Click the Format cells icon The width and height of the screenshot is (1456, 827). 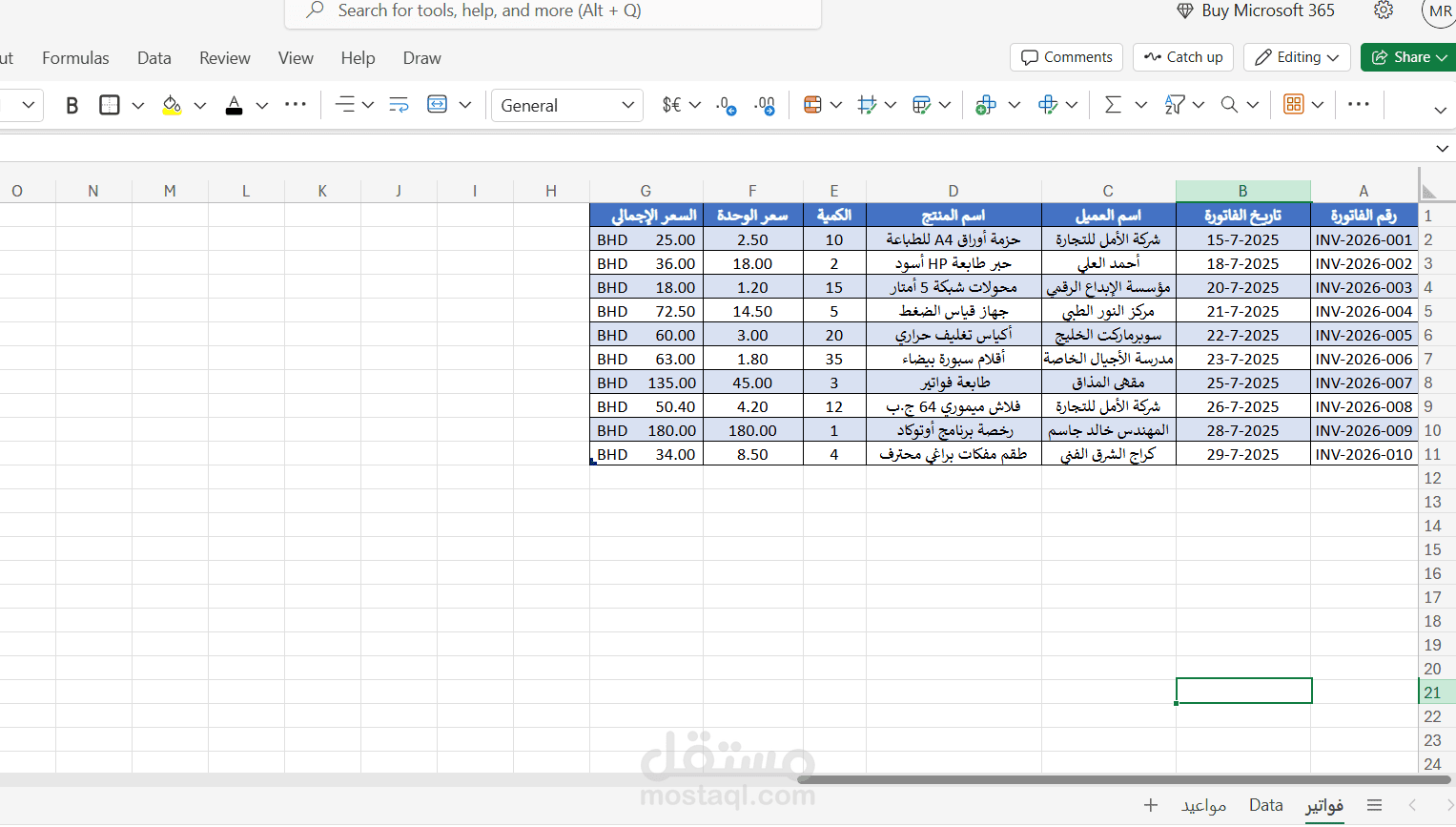point(1048,105)
